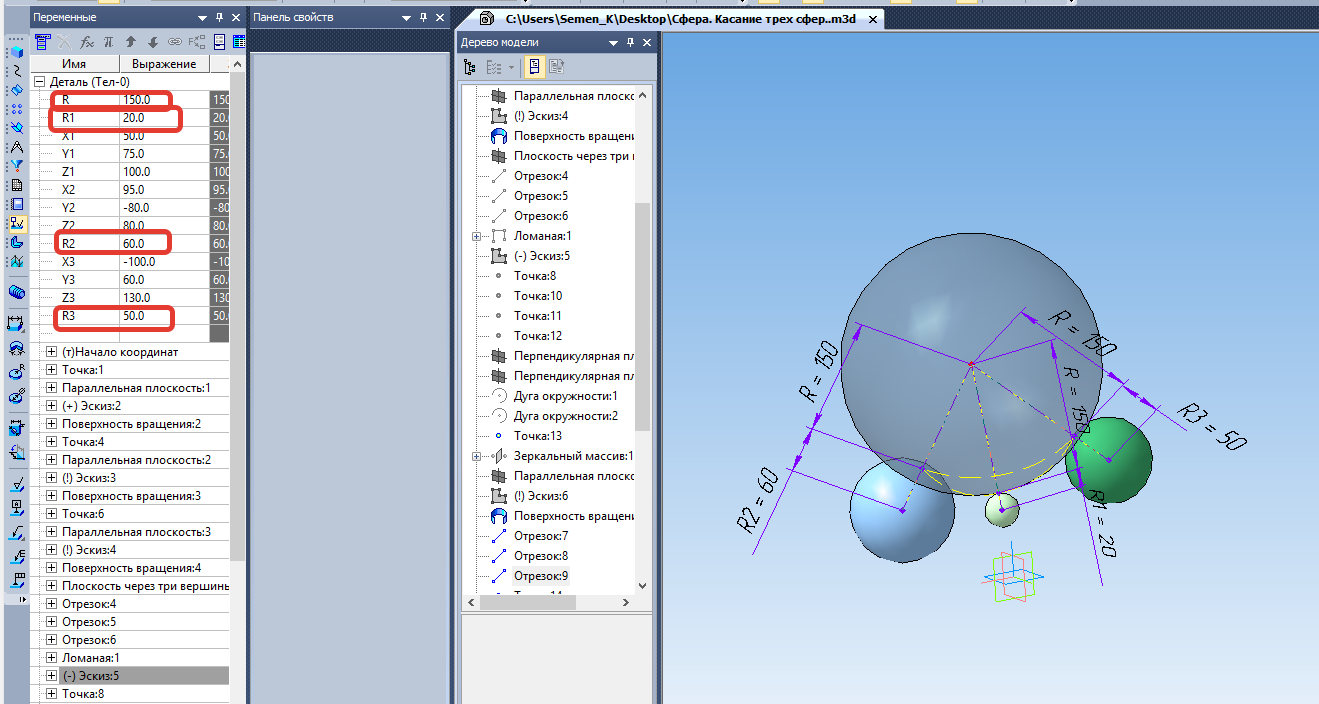1319x704 pixels.
Task: Expand Ломаная:1 in Дерево модели
Action: pyautogui.click(x=476, y=236)
